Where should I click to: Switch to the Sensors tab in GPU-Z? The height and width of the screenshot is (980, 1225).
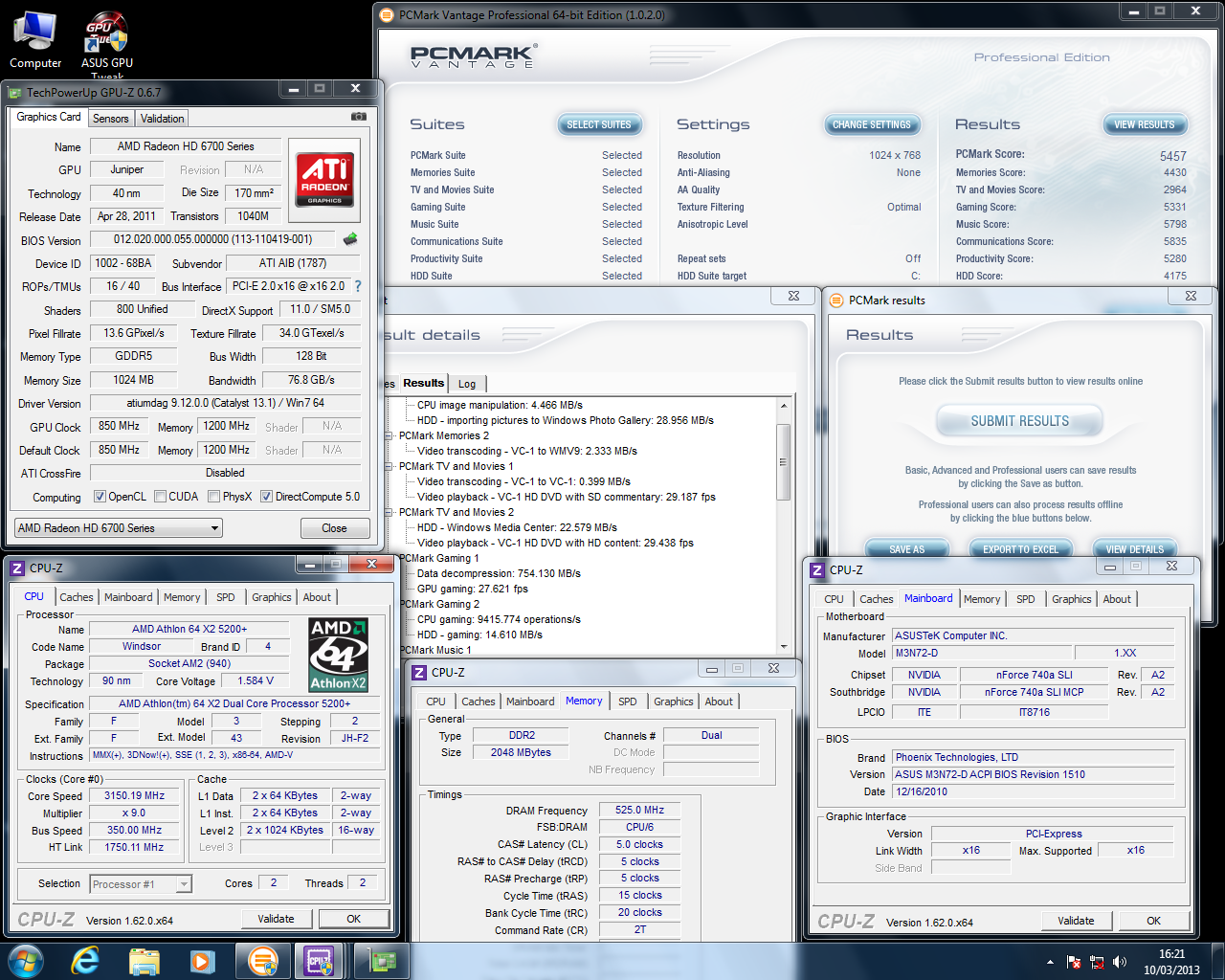click(x=111, y=119)
